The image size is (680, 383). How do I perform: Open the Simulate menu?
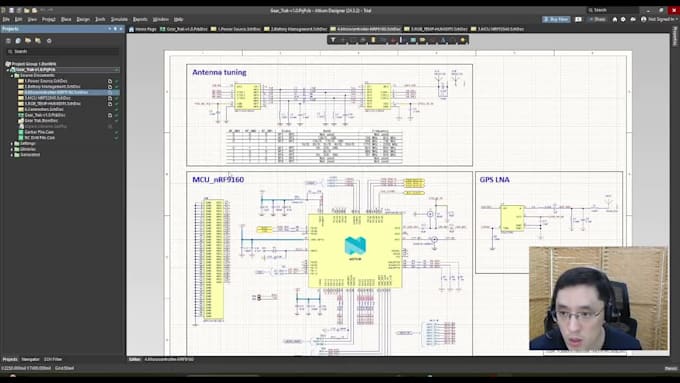point(119,20)
